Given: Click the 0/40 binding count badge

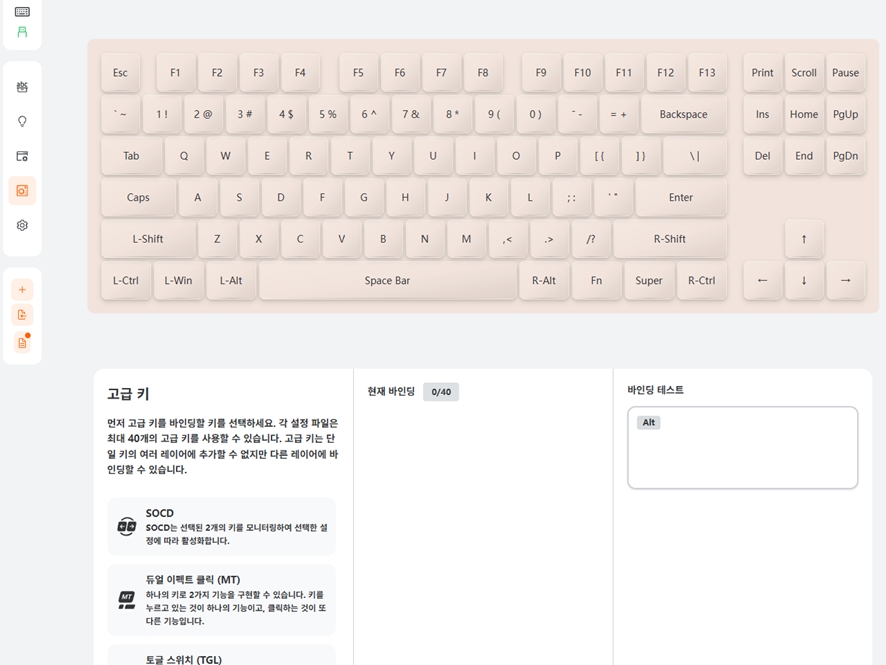Looking at the screenshot, I should pyautogui.click(x=441, y=392).
